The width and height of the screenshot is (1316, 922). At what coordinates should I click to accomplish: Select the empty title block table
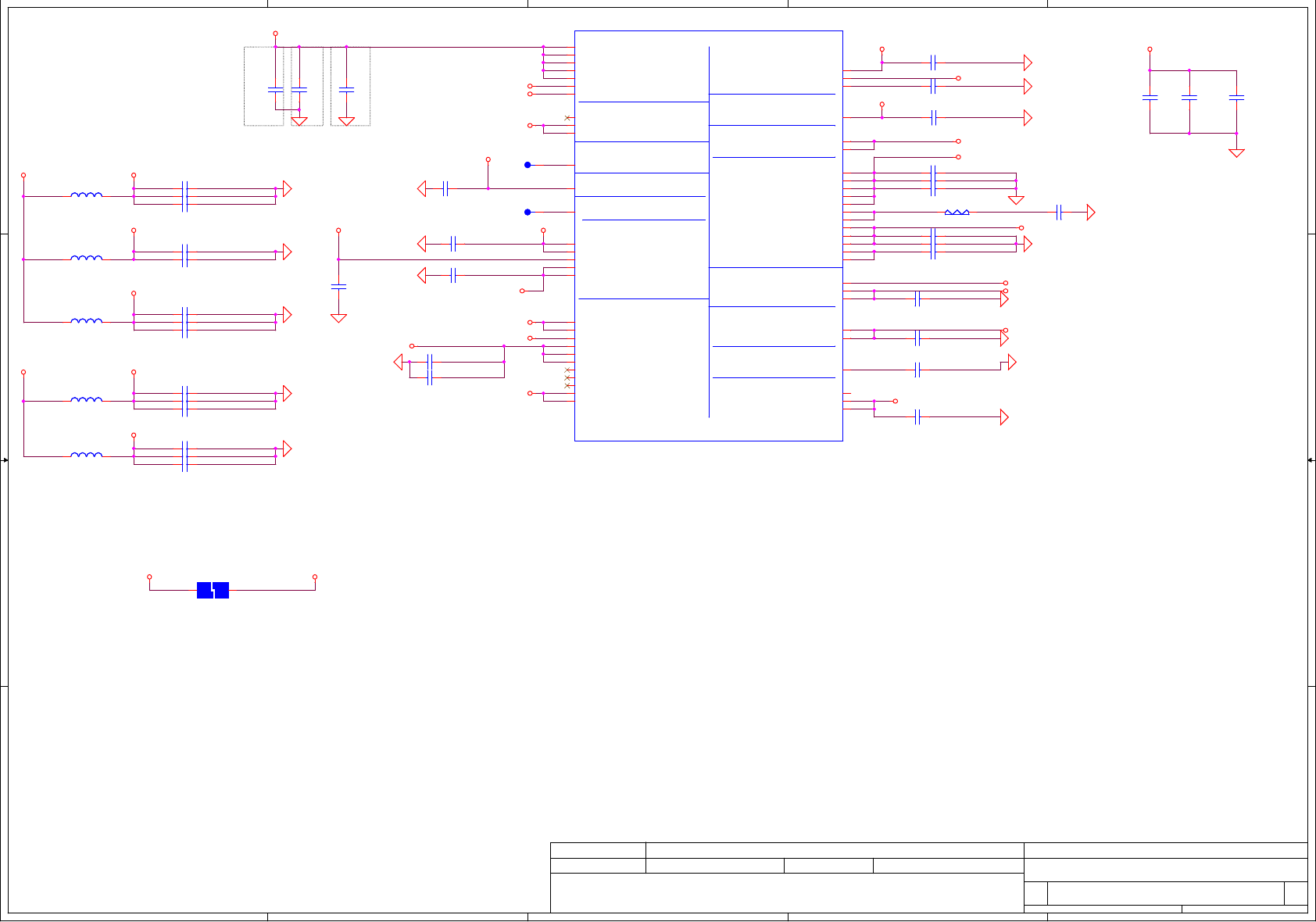click(929, 877)
